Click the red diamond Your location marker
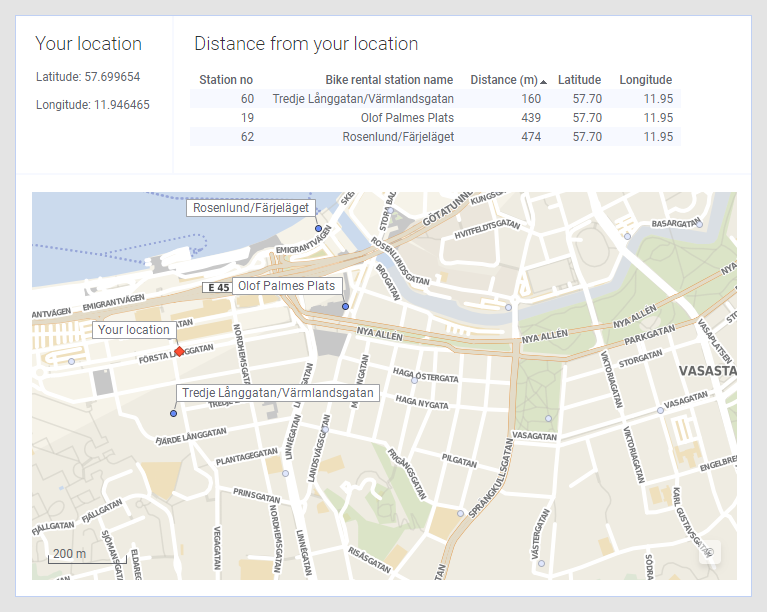Viewport: 767px width, 612px height. (x=179, y=351)
